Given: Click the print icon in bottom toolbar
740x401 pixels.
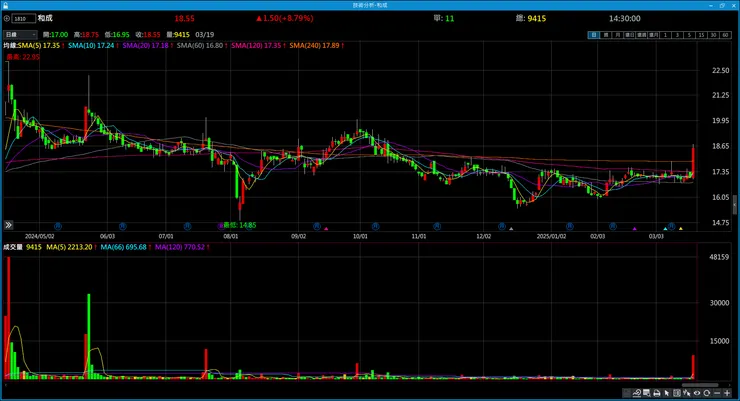Looking at the screenshot, I should click(656, 393).
